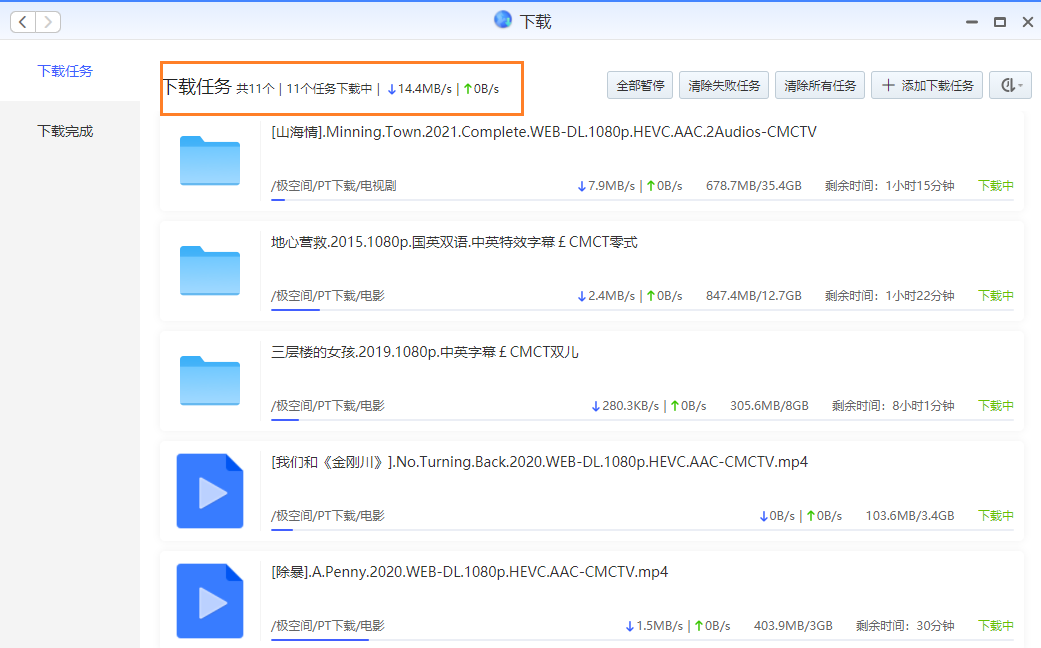Click 添加下载任务 button

click(927, 86)
